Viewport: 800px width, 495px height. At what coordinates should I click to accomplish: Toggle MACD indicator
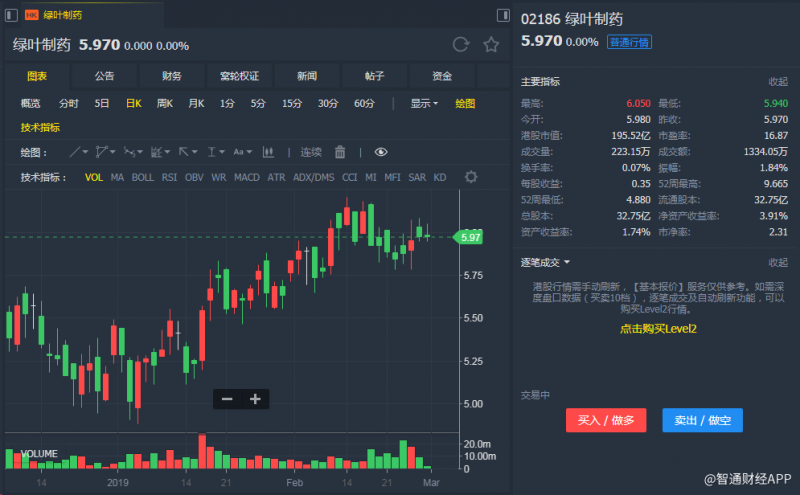pos(247,178)
